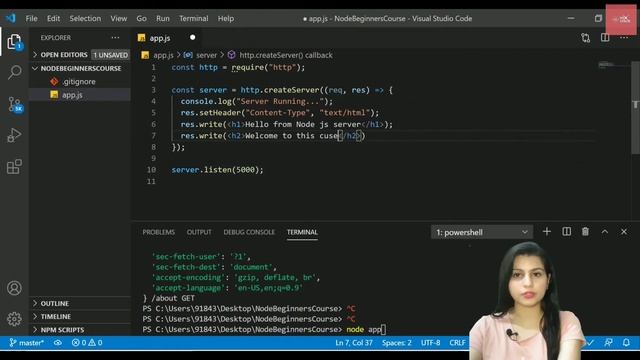Click Spaces: 2 indentation setting
The height and width of the screenshot is (360, 640).
point(397,343)
